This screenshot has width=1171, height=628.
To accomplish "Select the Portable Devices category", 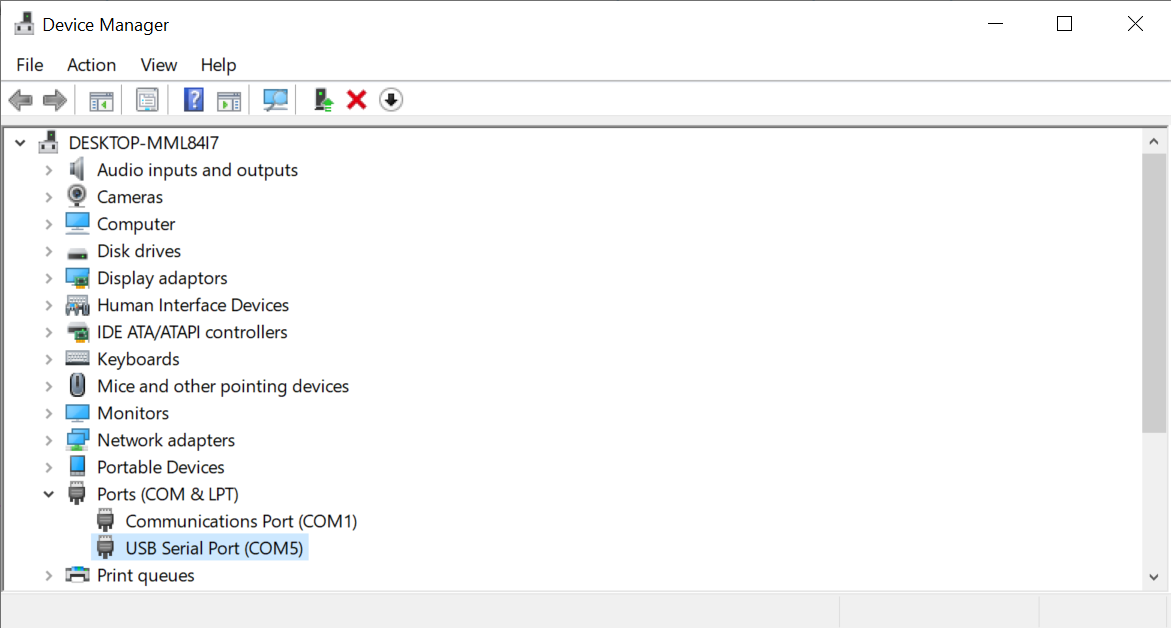I will point(161,467).
